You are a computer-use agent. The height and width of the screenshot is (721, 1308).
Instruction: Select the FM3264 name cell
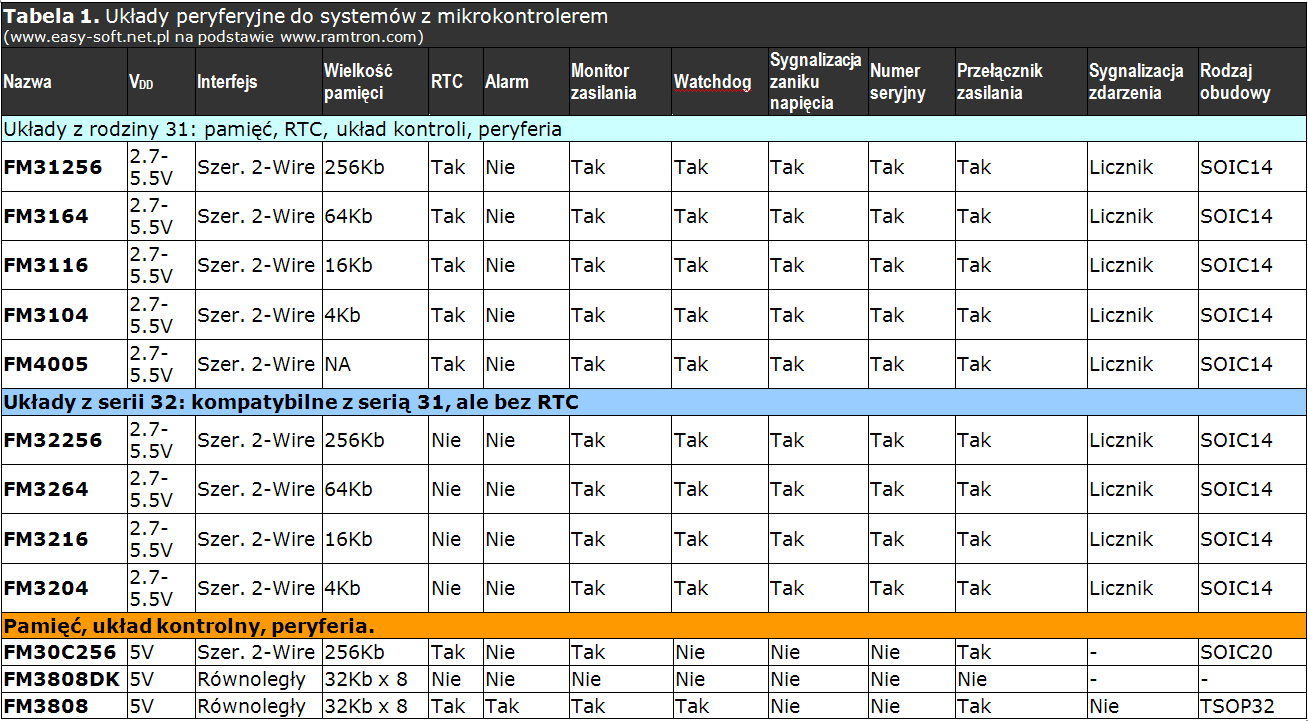coord(63,489)
